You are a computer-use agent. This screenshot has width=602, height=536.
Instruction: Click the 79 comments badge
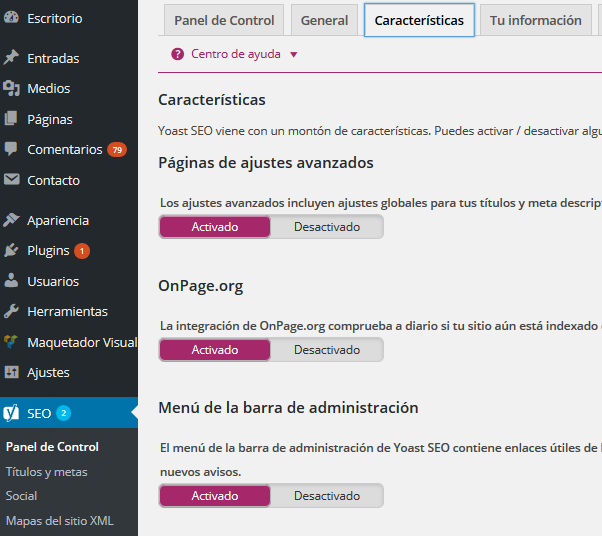point(117,150)
